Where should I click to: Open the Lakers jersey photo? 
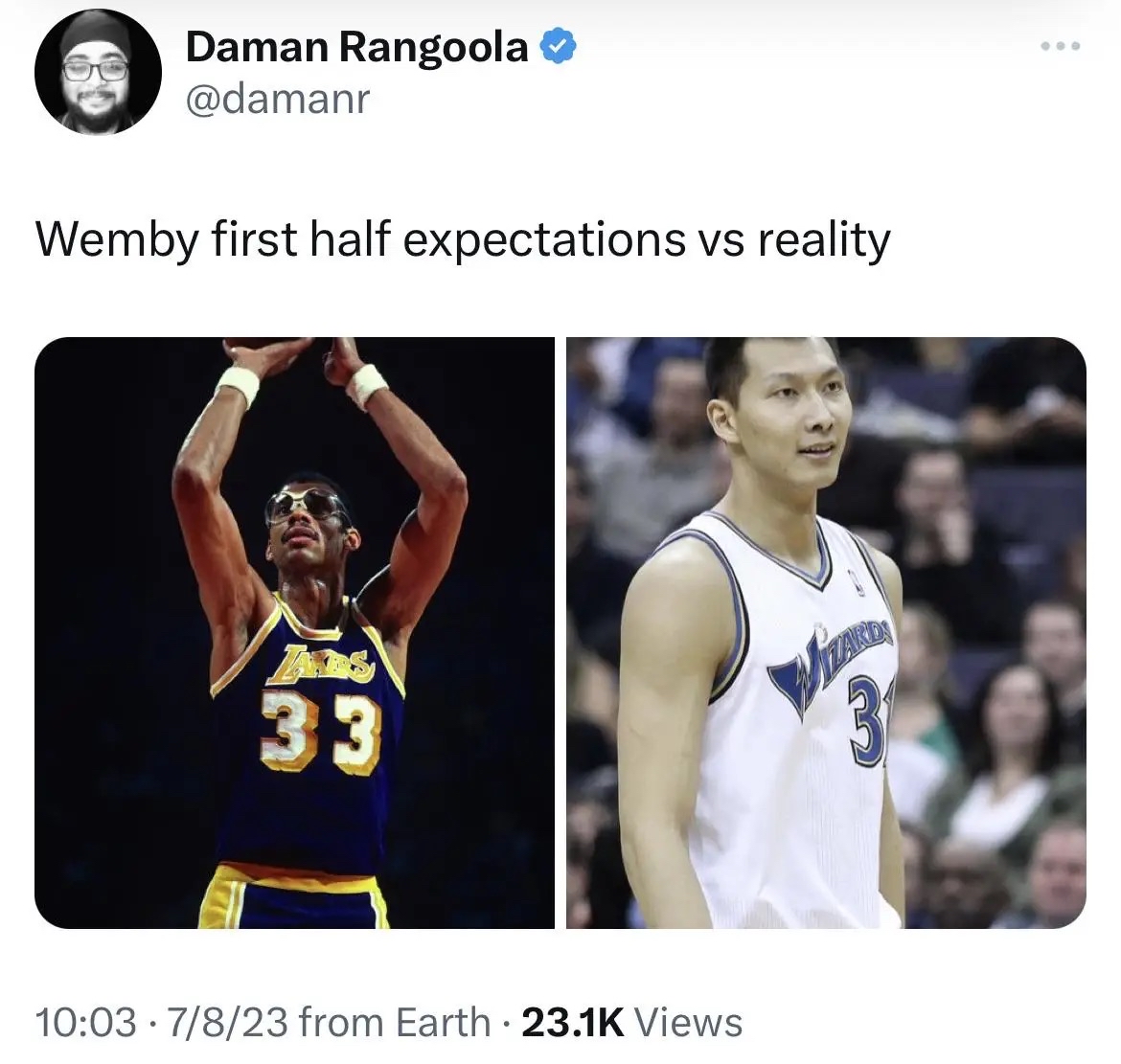(x=294, y=632)
